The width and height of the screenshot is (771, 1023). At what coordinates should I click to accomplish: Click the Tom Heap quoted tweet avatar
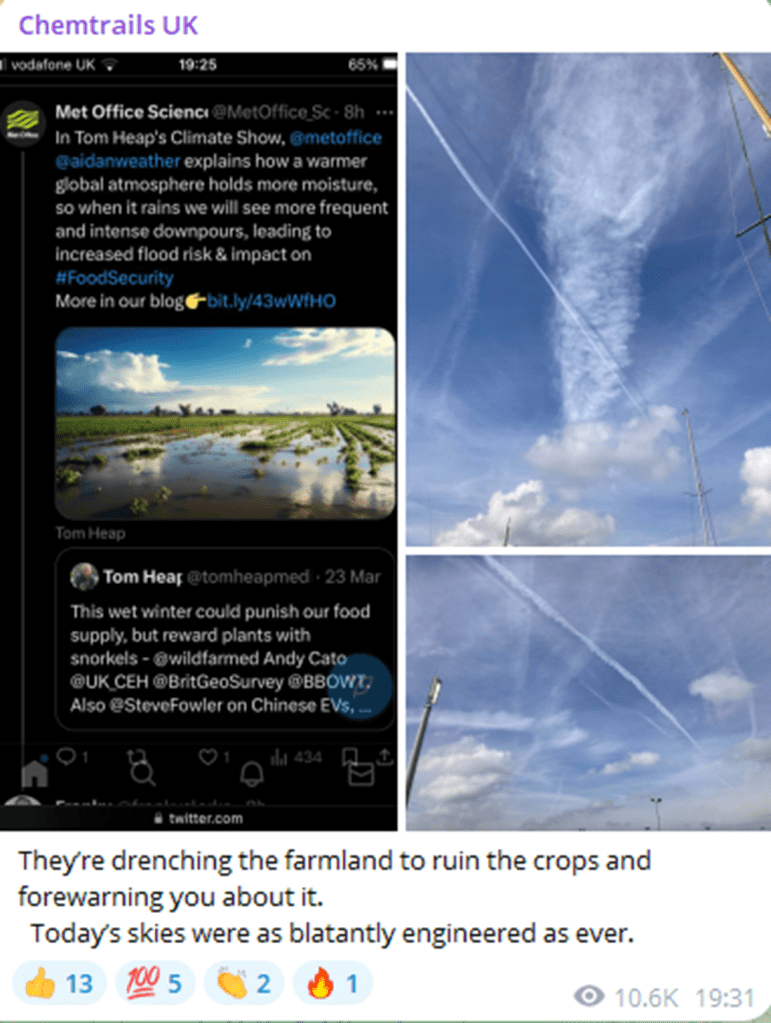click(x=84, y=577)
